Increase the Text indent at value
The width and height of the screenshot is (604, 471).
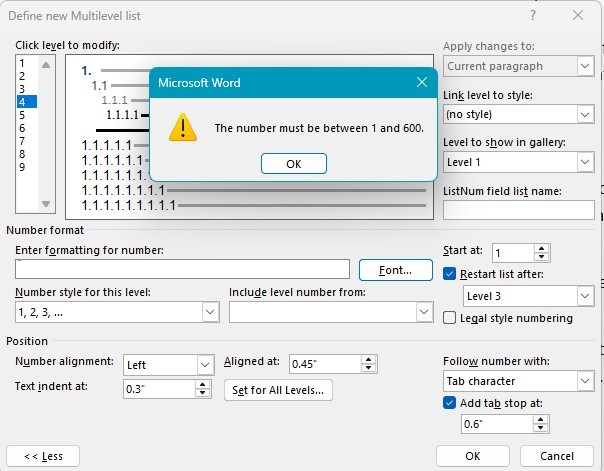click(203, 385)
